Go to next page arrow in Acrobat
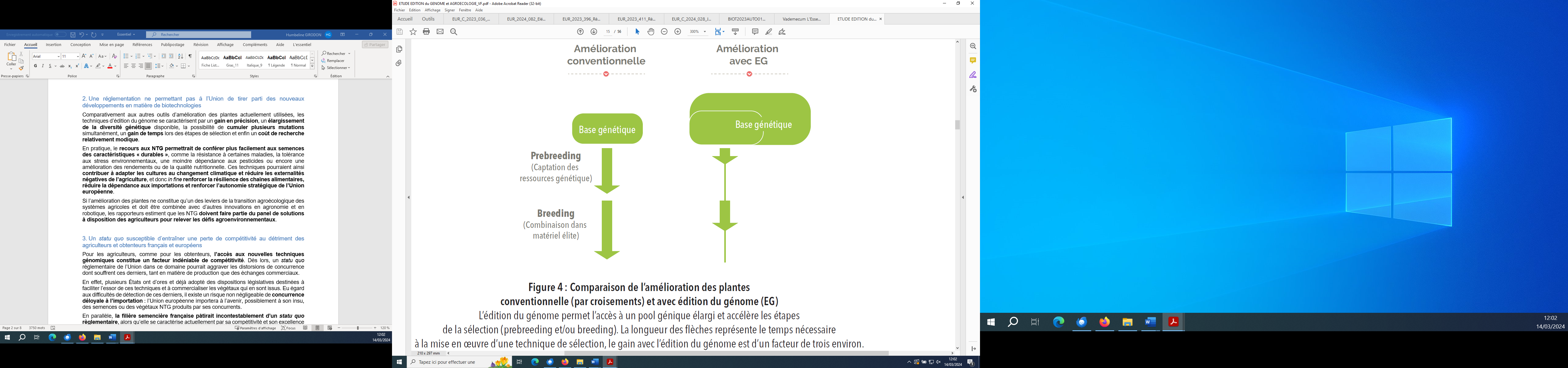This screenshot has height=368, width=1568. [x=594, y=32]
